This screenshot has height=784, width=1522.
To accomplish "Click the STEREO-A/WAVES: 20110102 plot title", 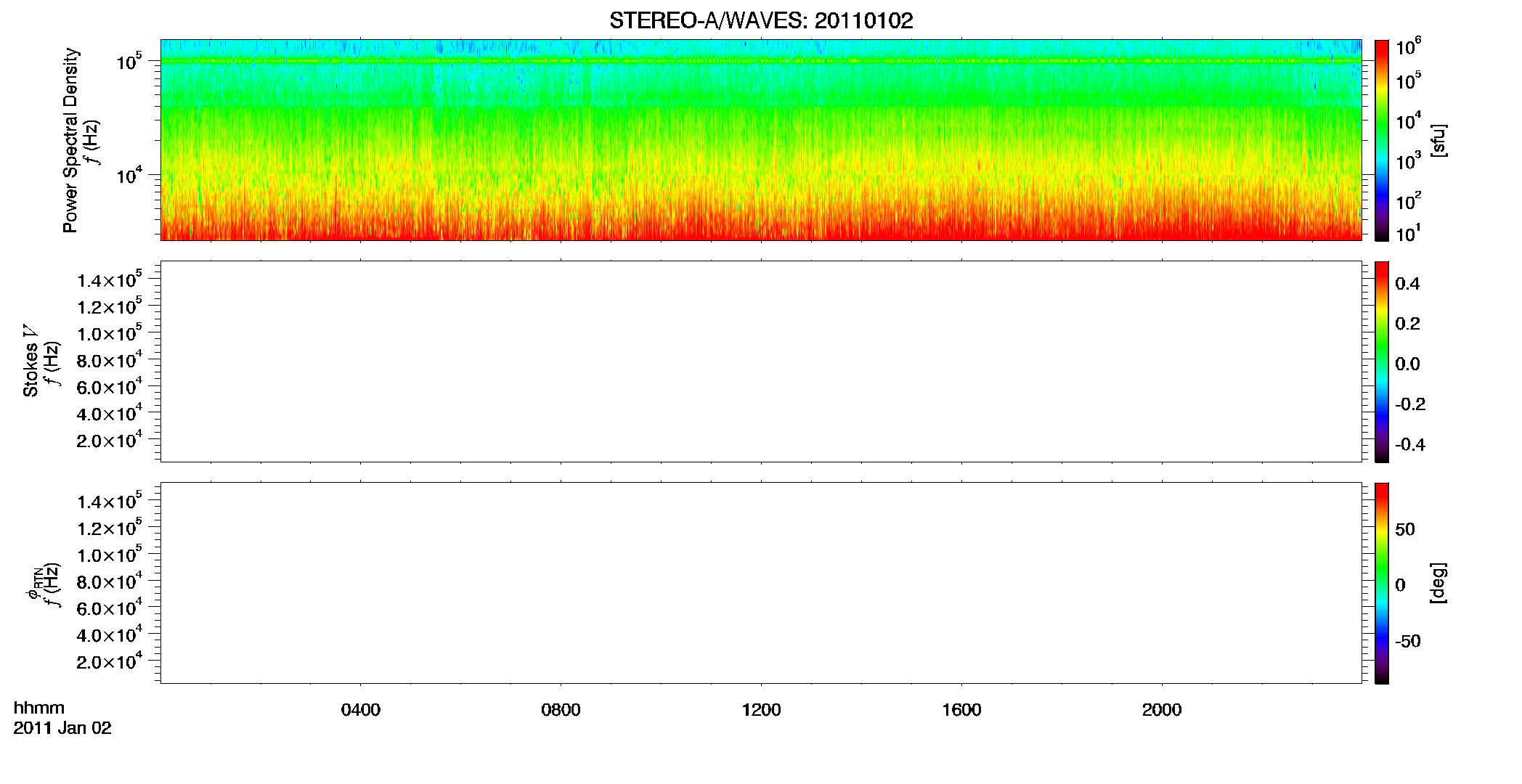I will (x=761, y=21).
